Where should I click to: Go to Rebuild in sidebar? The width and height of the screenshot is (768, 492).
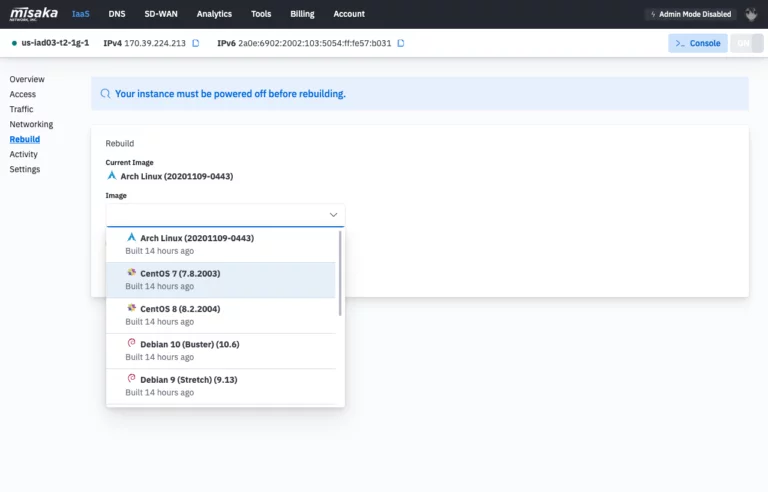coord(24,139)
